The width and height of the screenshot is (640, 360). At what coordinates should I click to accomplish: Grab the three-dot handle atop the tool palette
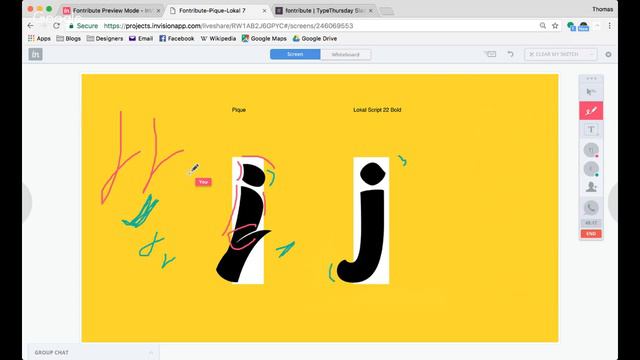pos(591,78)
